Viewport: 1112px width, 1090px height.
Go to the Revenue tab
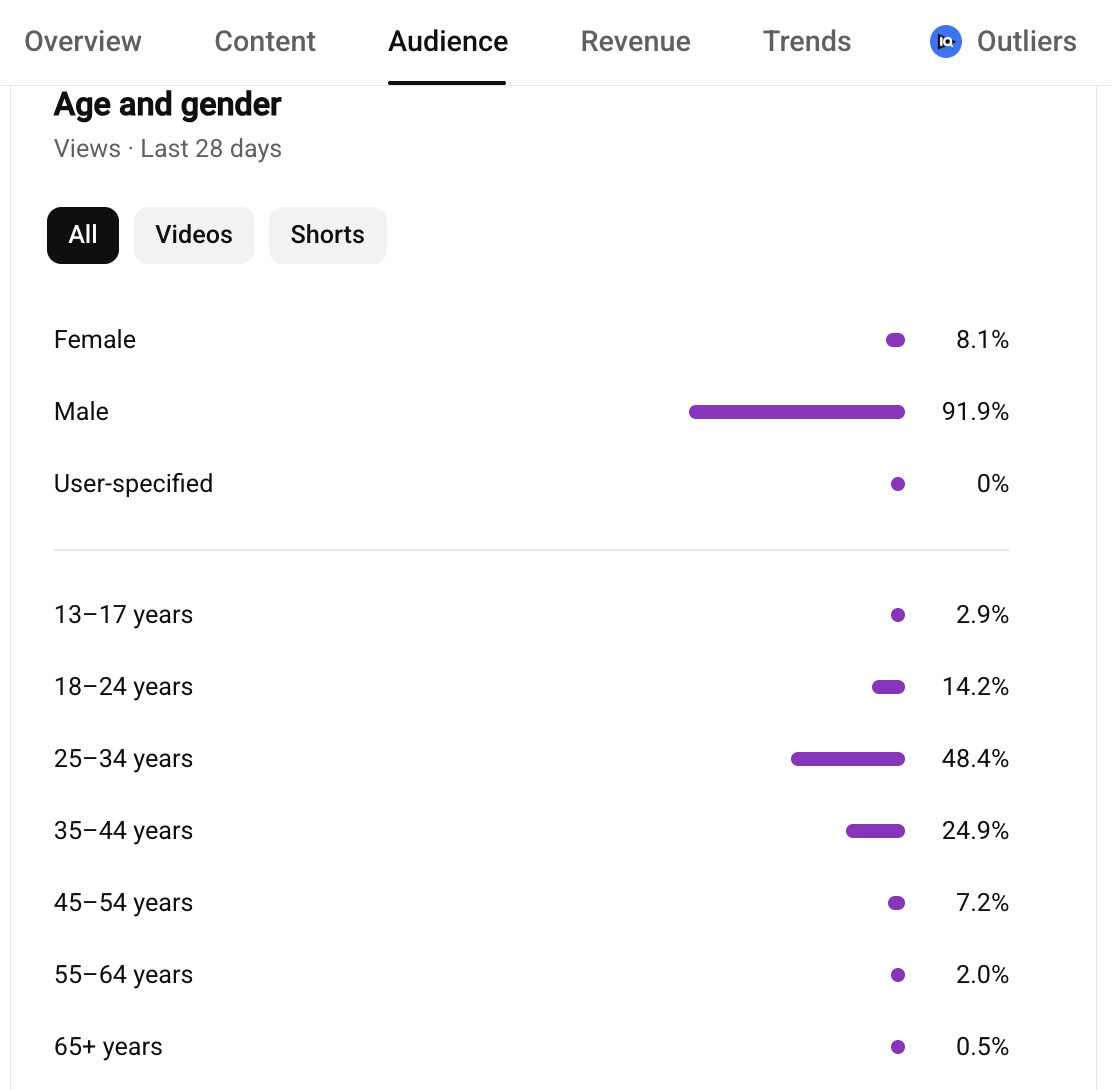(635, 42)
